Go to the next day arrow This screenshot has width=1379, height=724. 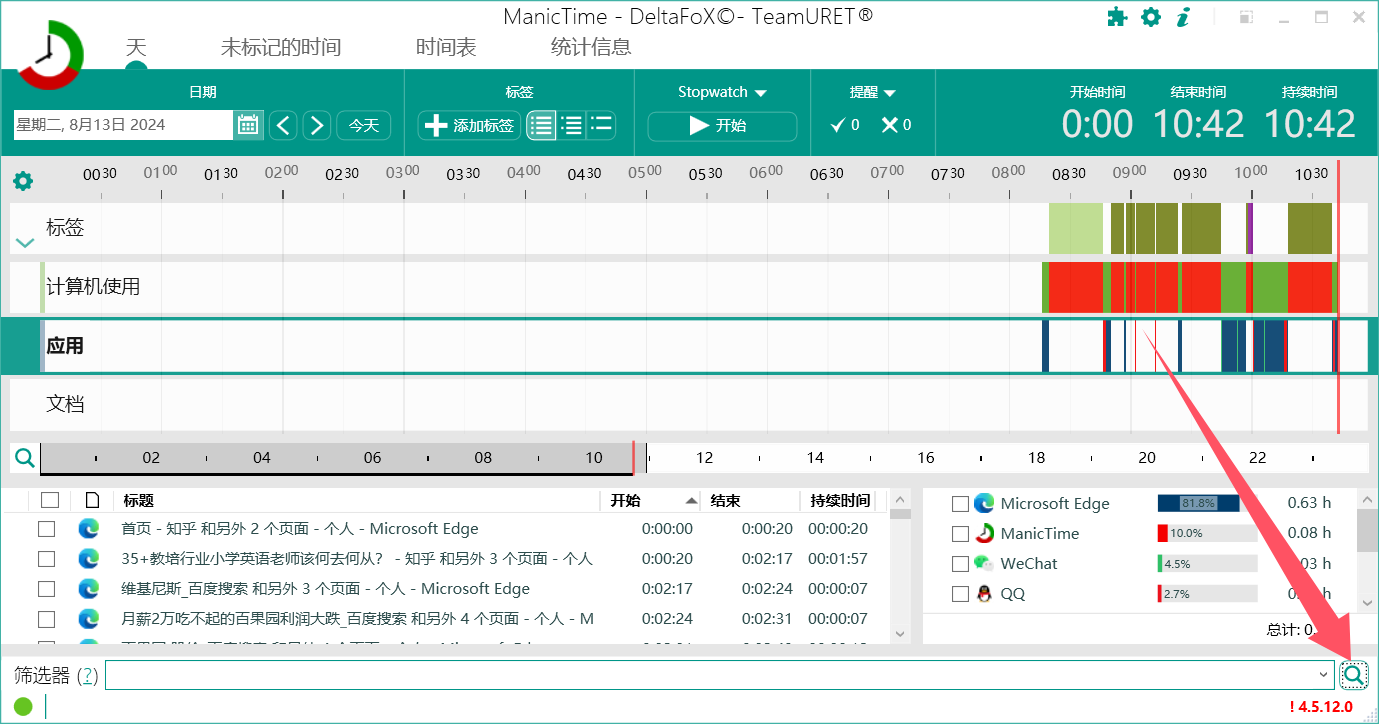click(x=317, y=125)
